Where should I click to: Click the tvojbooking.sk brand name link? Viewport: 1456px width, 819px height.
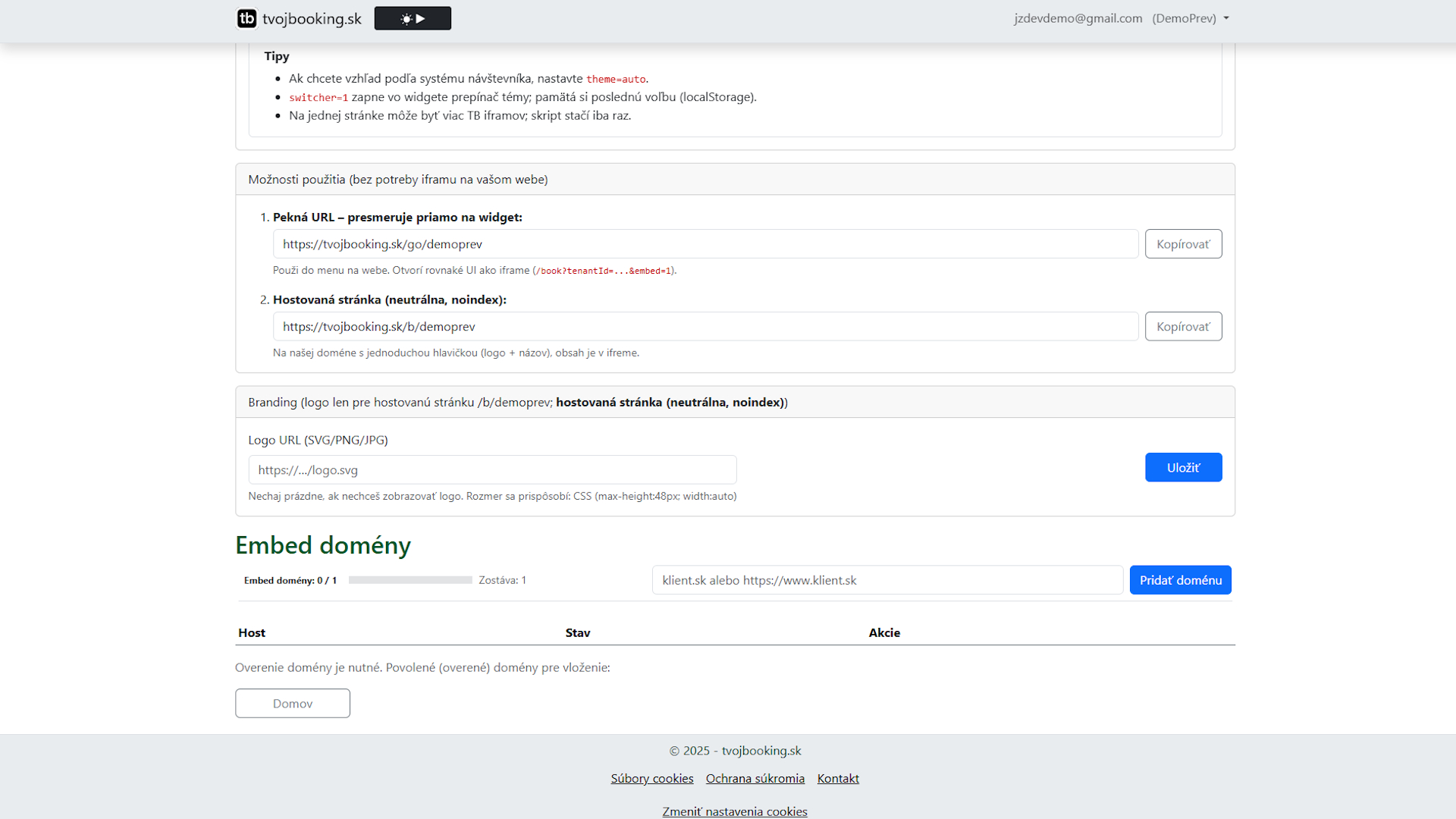point(312,19)
